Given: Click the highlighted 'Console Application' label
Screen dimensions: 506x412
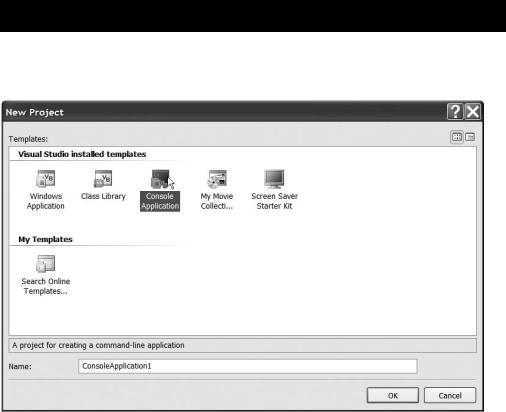Looking at the screenshot, I should pos(160,201).
